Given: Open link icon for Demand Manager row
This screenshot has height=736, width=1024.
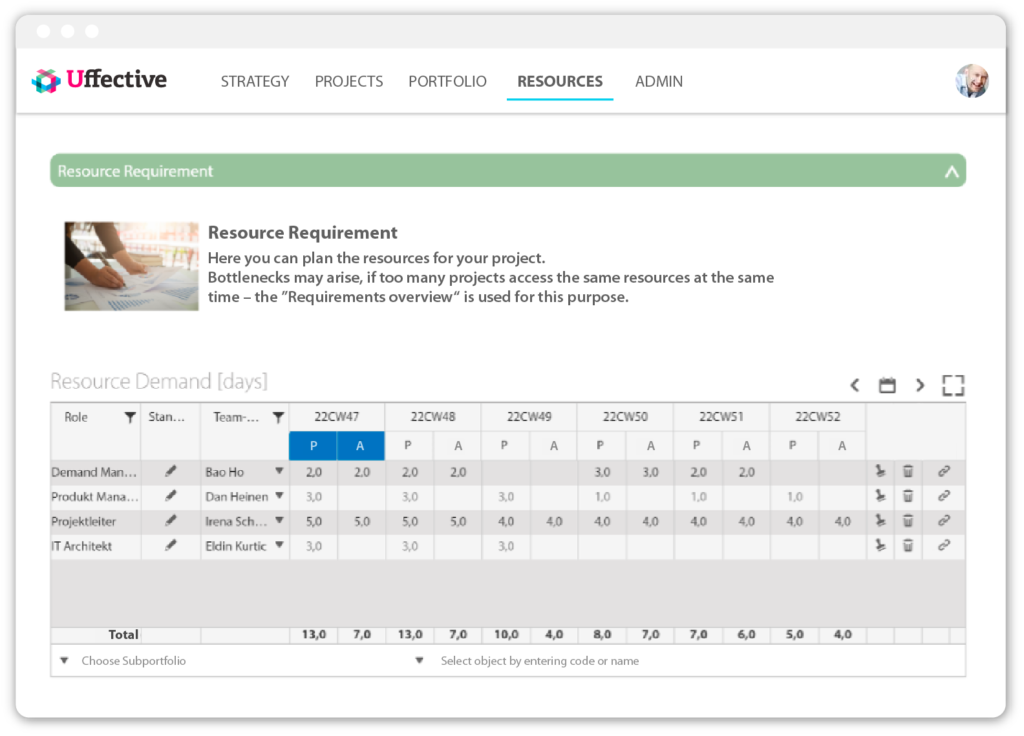Looking at the screenshot, I should point(944,471).
